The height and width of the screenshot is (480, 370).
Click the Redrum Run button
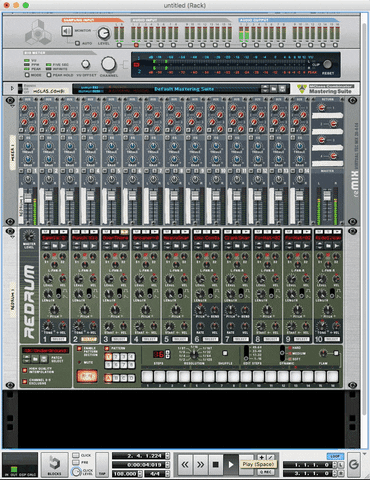(87, 376)
